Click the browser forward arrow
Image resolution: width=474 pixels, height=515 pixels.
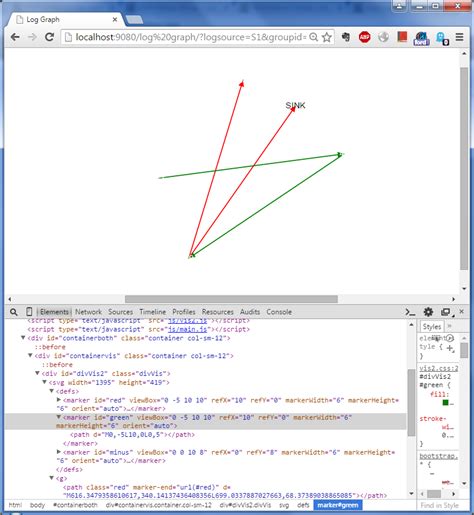[x=32, y=37]
